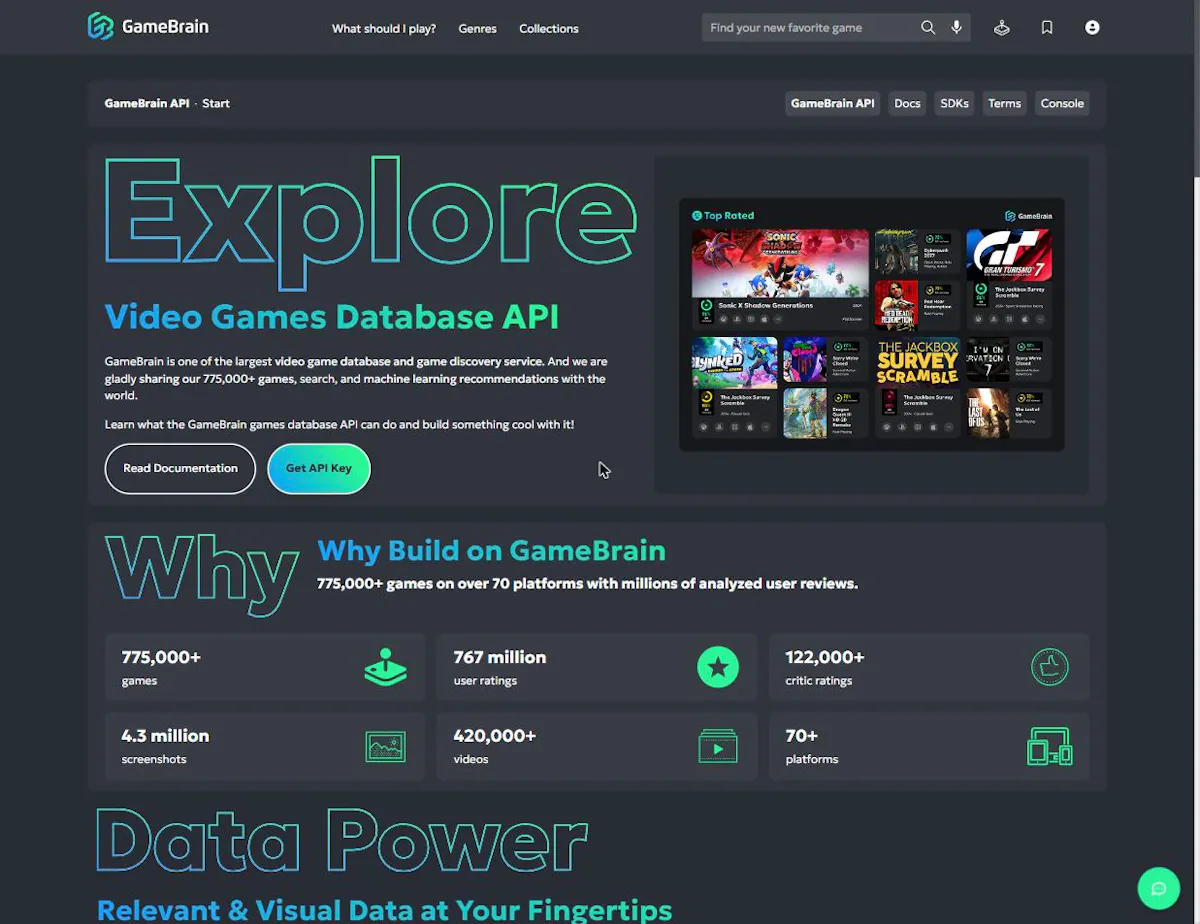Click the play icon in videos card
This screenshot has height=924, width=1200.
click(x=718, y=747)
